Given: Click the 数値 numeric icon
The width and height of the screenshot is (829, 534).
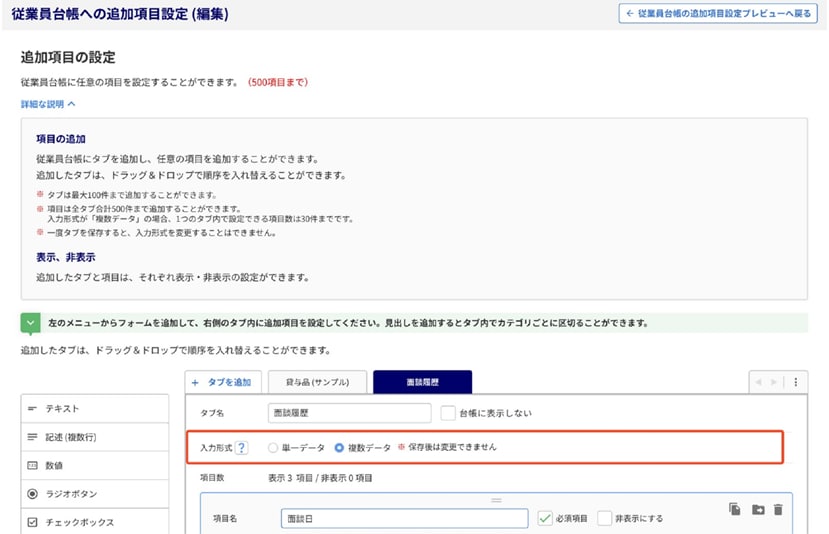Looking at the screenshot, I should coord(32,465).
